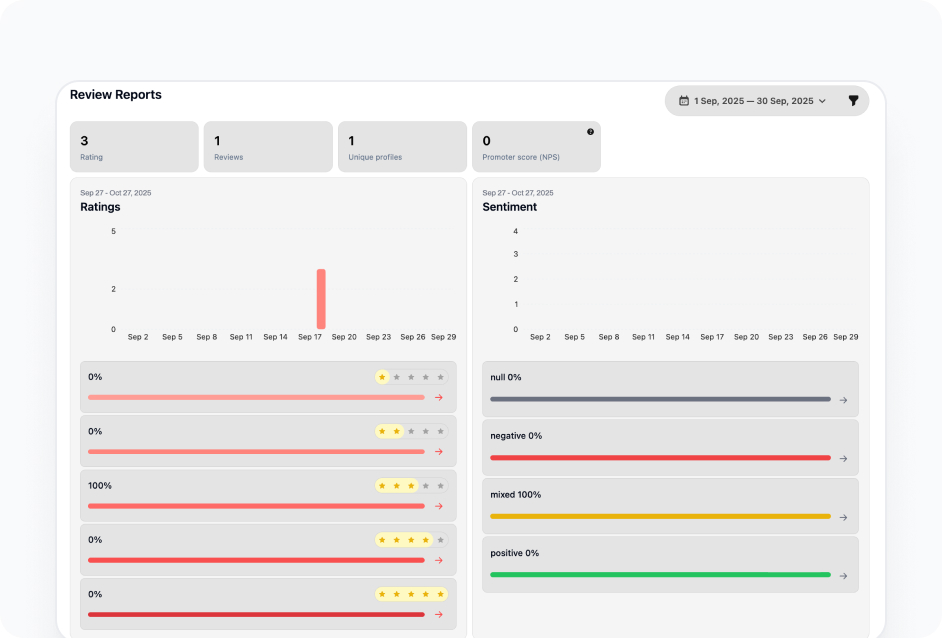Expand the date range dropdown chevron
This screenshot has height=638, width=942.
click(x=822, y=101)
